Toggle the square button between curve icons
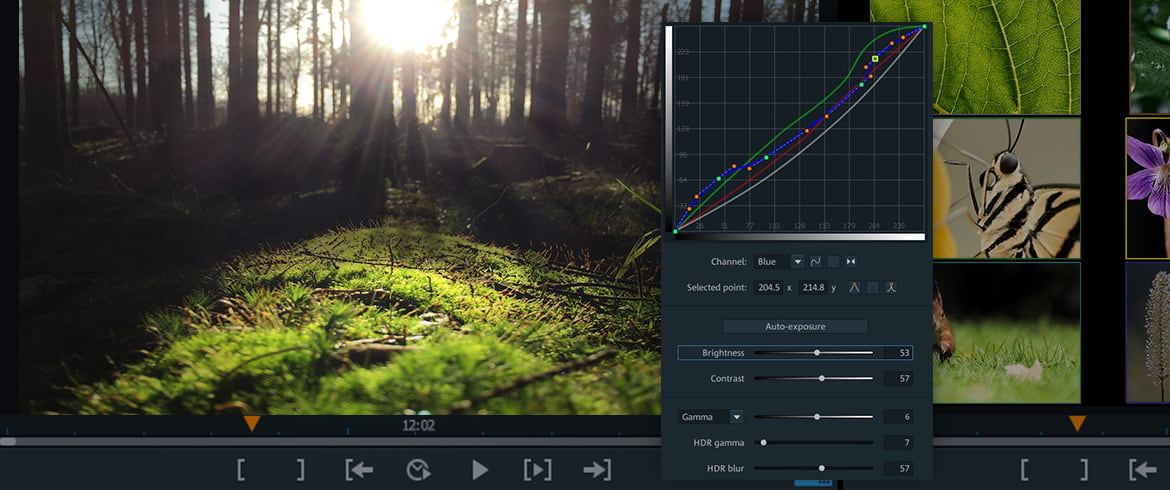Viewport: 1170px width, 490px height. click(x=833, y=262)
